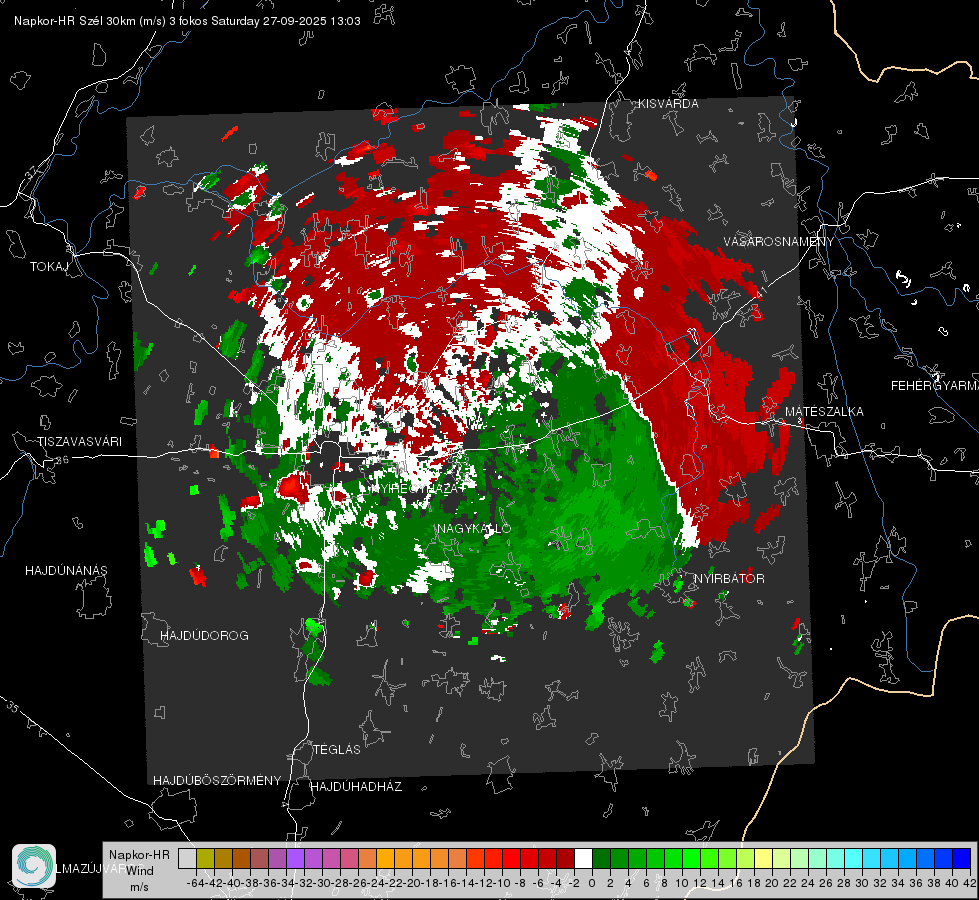The image size is (979, 900).
Task: Select the TISZAVASVÁRI label
Action: [x=79, y=442]
